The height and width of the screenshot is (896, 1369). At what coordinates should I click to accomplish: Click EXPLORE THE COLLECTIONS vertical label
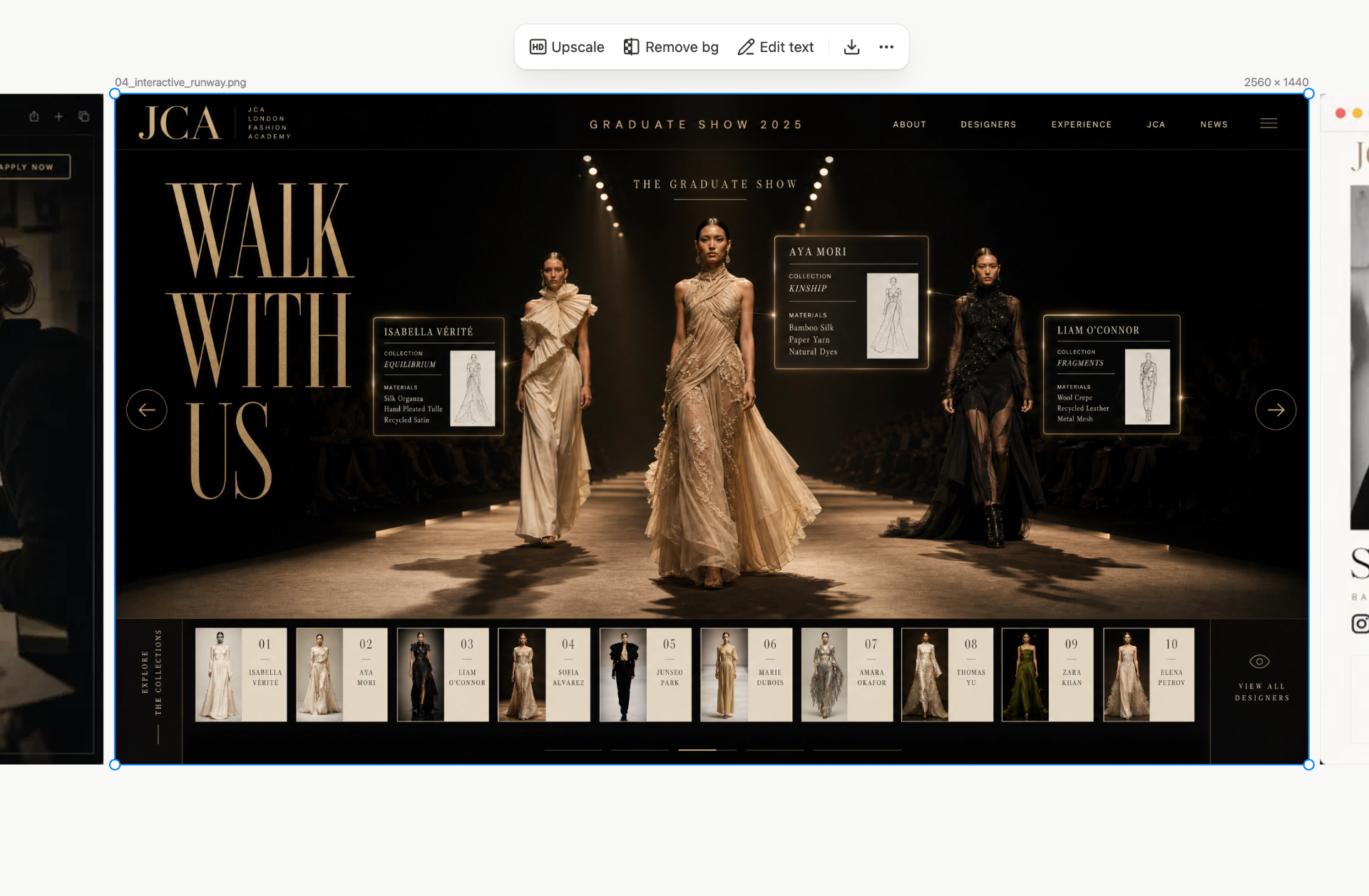(x=151, y=672)
